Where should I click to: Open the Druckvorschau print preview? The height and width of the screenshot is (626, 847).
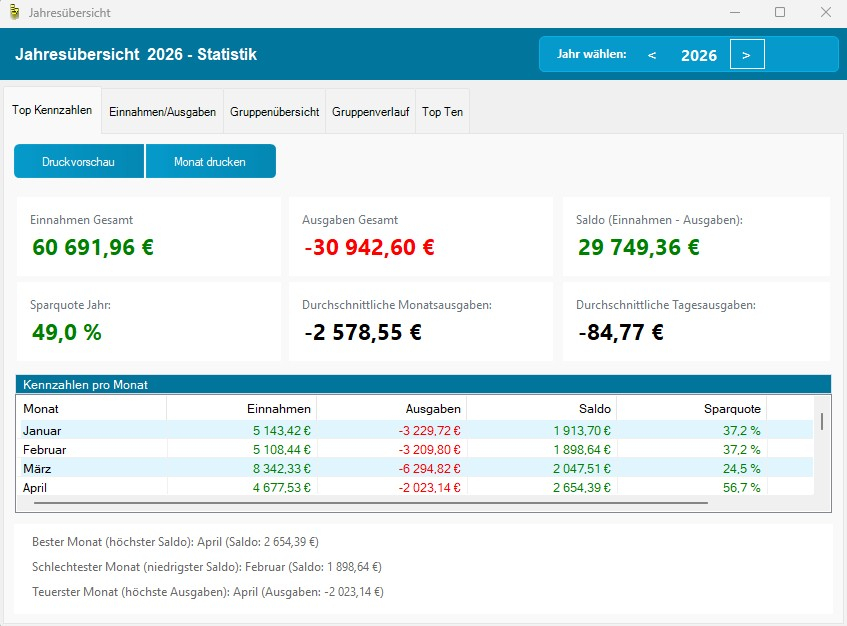78,161
